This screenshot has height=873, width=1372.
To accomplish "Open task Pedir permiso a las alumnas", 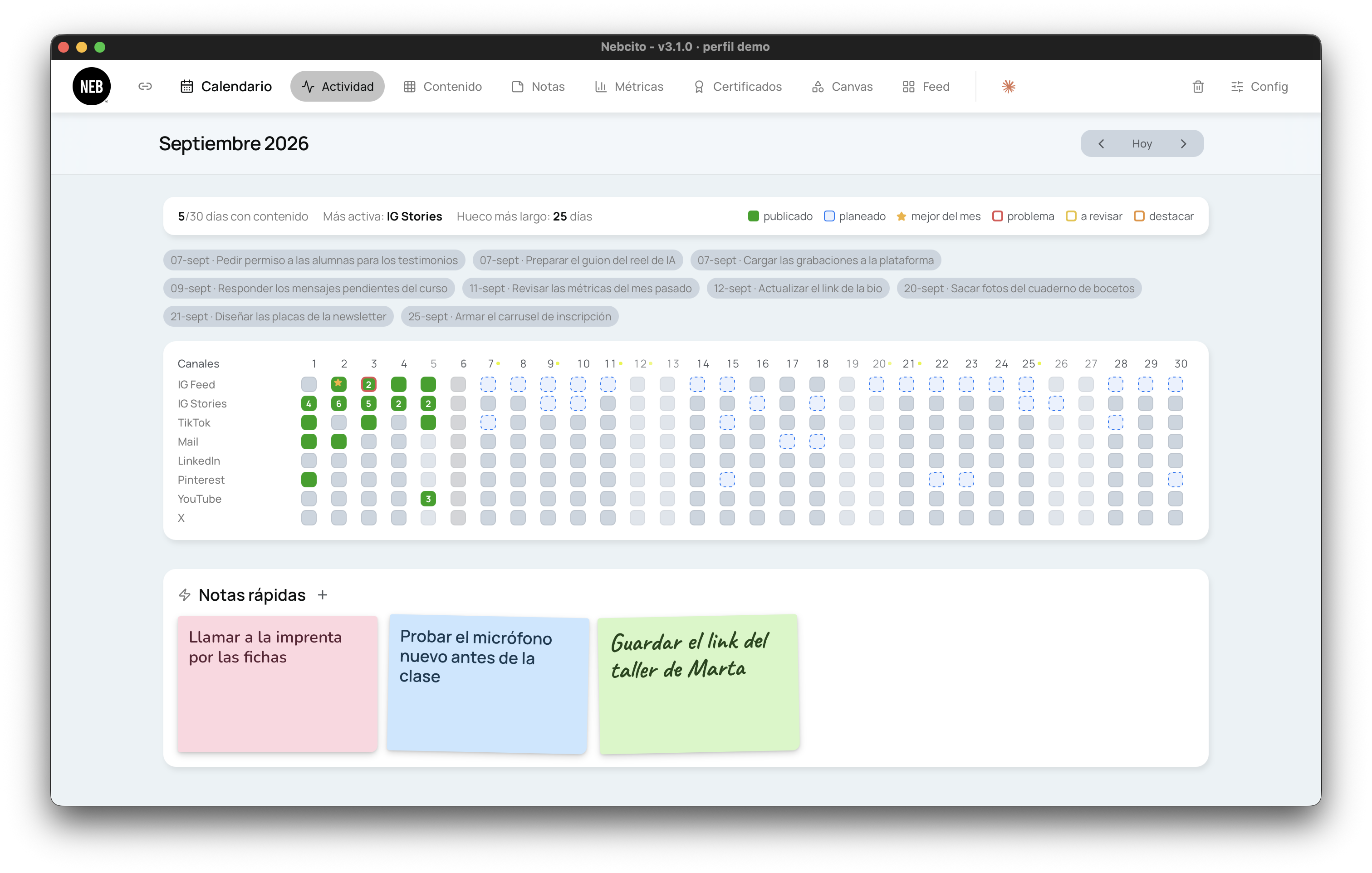I will point(314,260).
